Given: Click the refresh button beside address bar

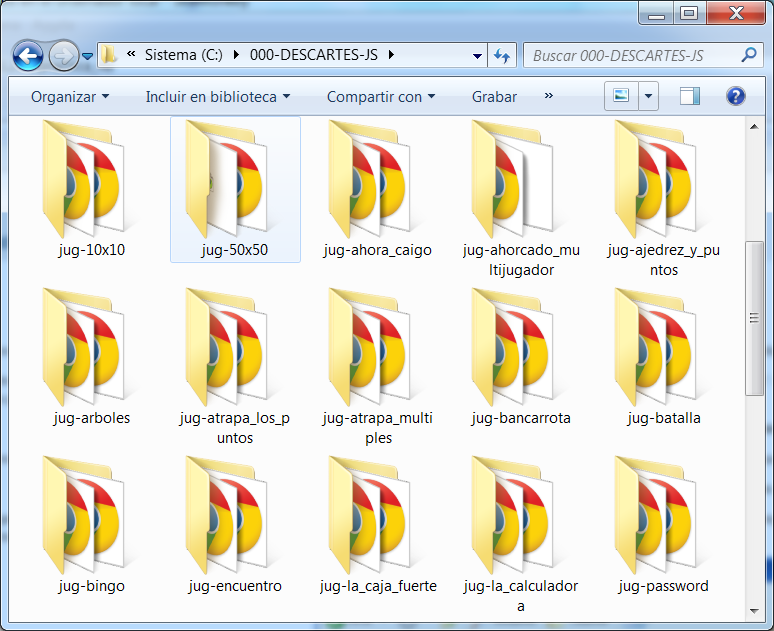Looking at the screenshot, I should click(x=502, y=55).
